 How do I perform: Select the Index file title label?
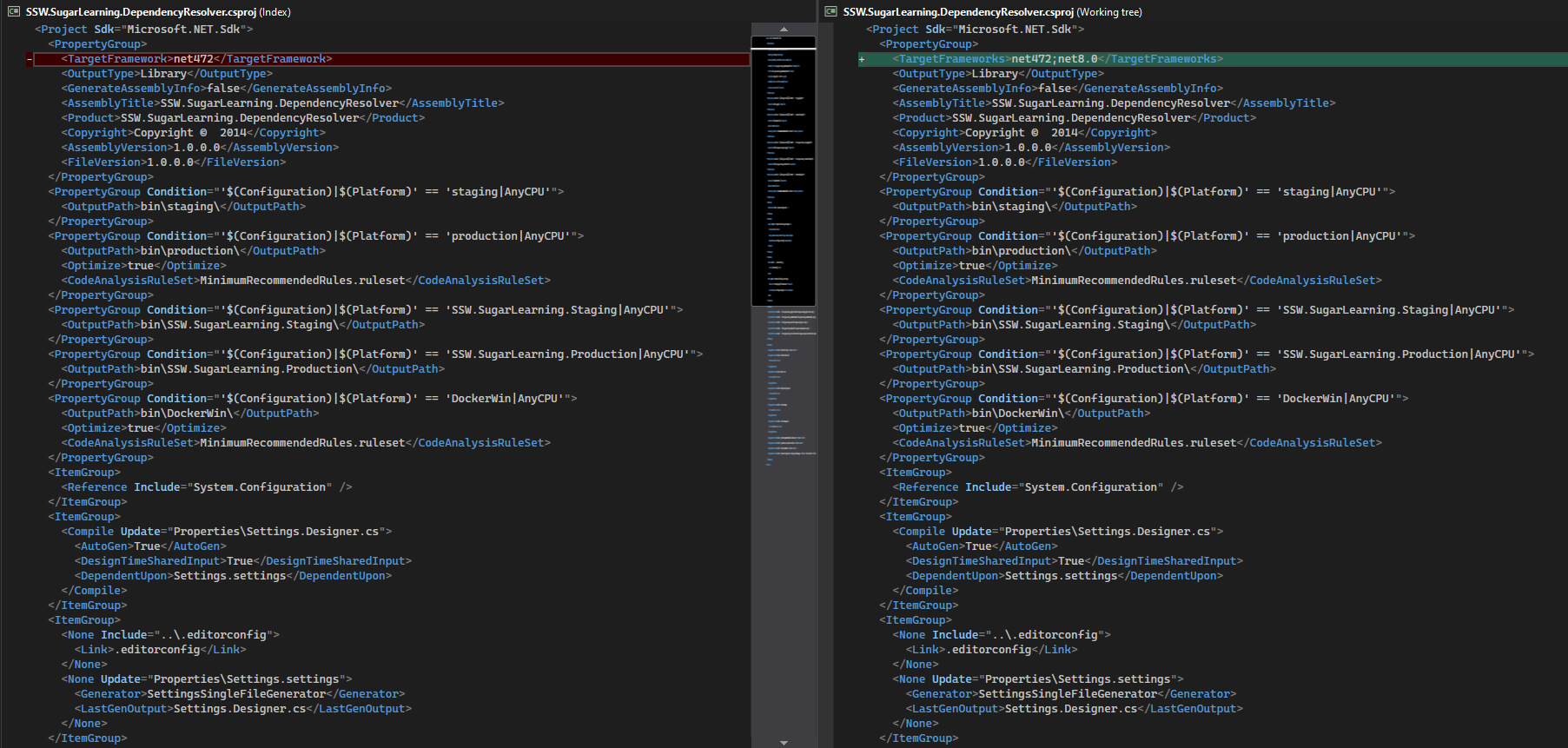tap(158, 11)
